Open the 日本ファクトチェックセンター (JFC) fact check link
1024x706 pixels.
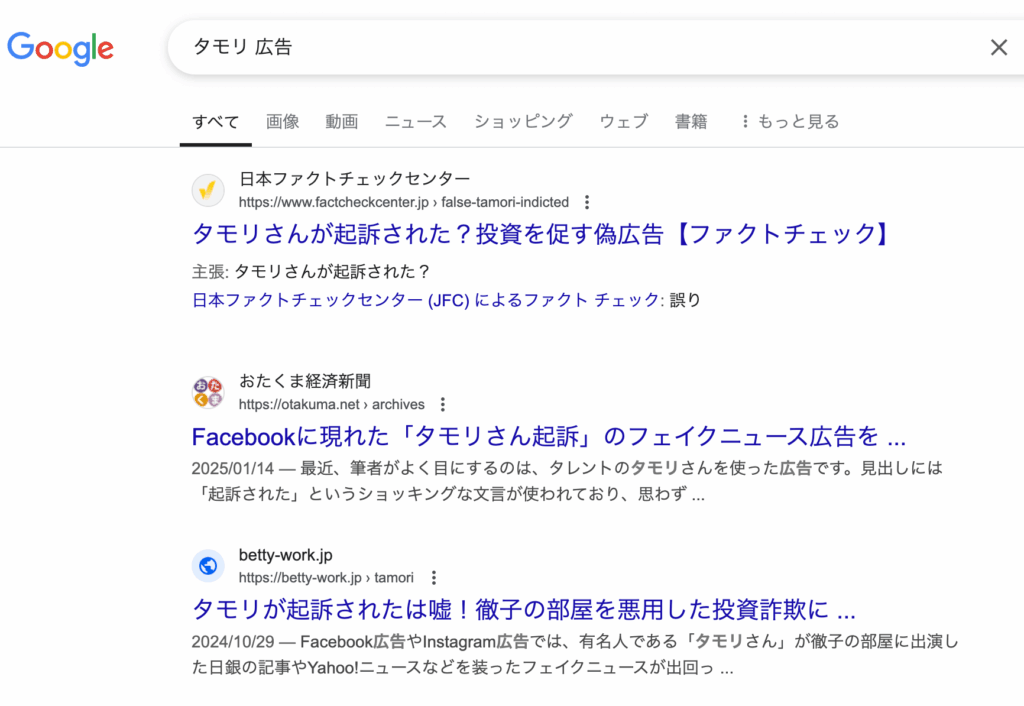[x=428, y=300]
